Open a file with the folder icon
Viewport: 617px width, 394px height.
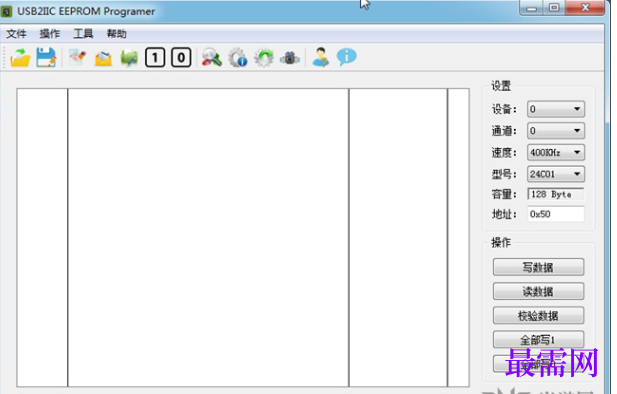click(20, 57)
